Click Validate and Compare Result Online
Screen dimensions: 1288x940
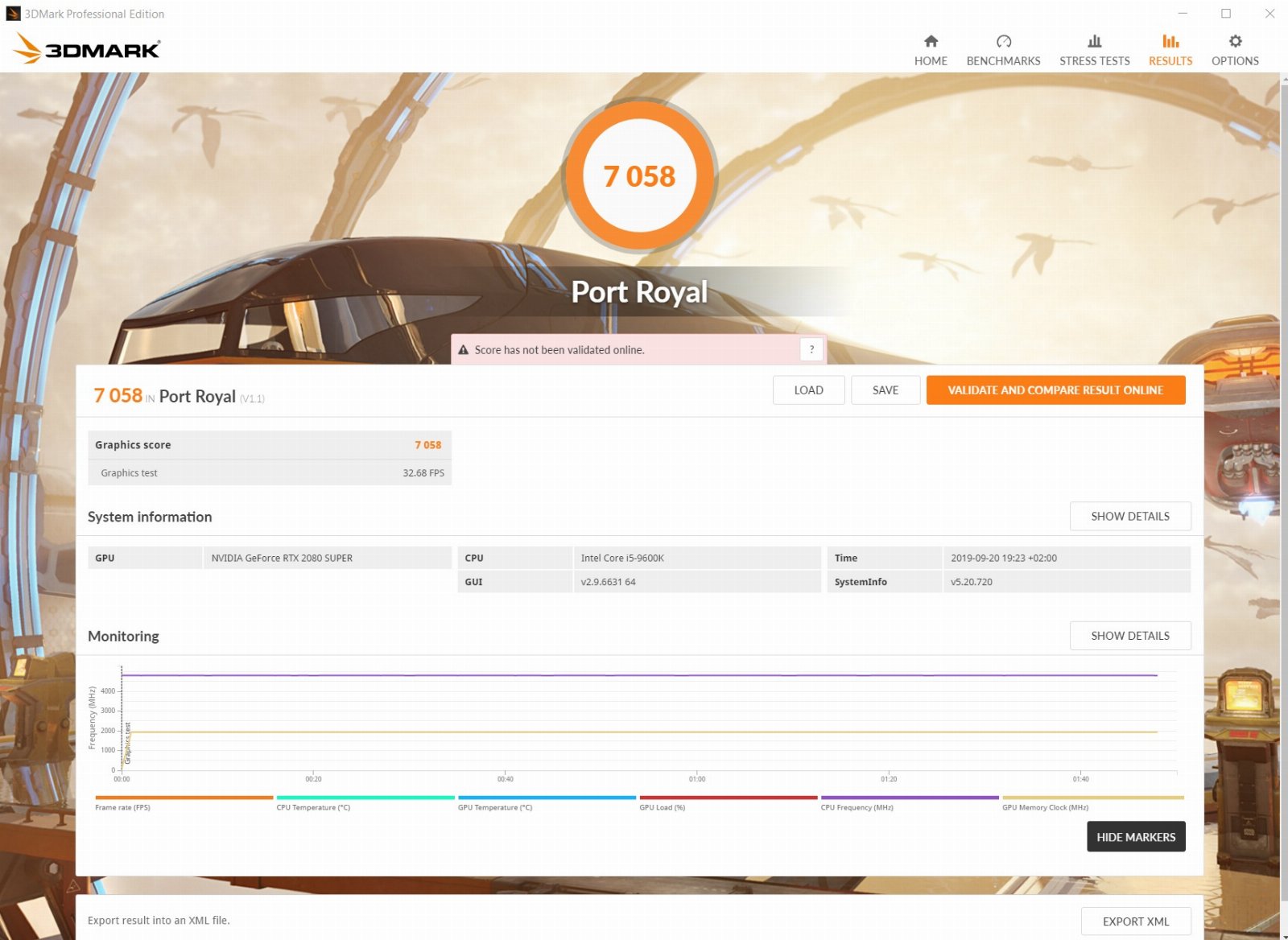[x=1055, y=390]
